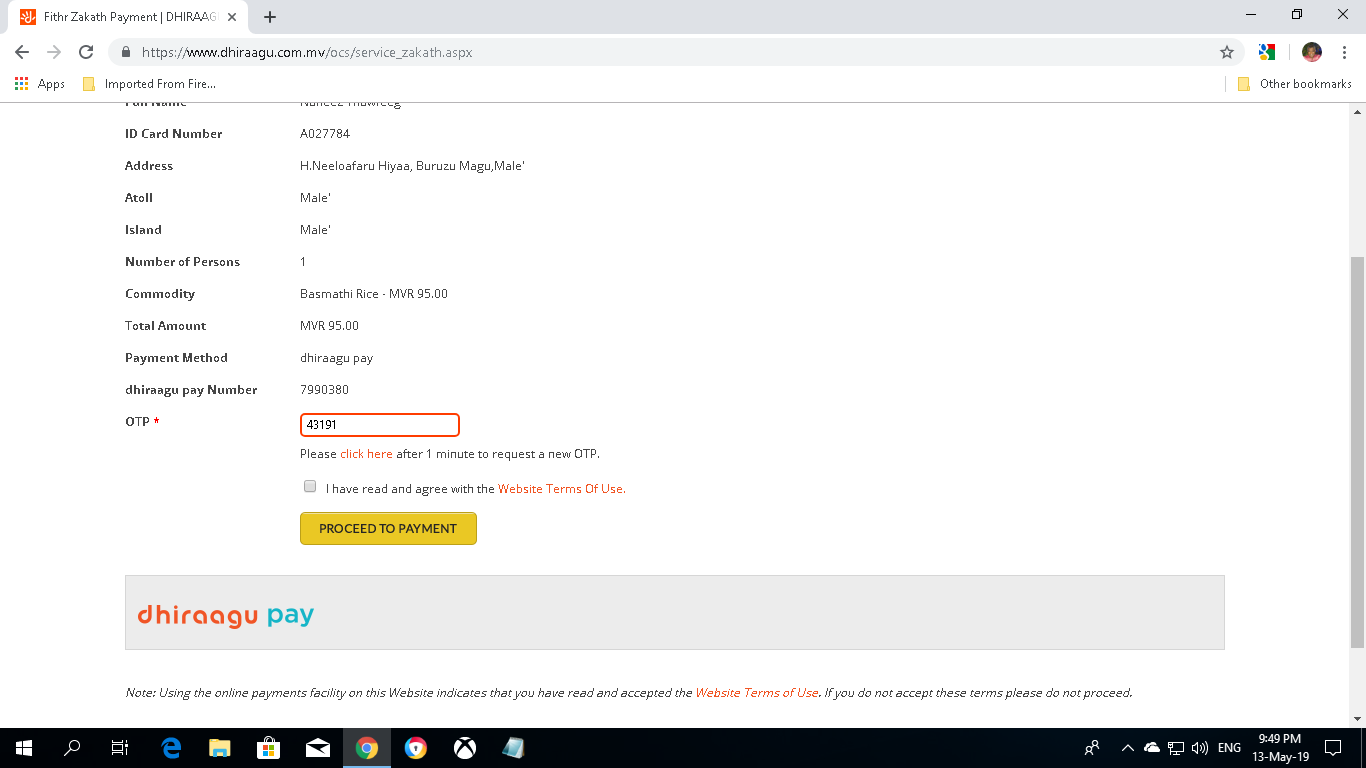Open Other bookmarks folder
1366x768 pixels.
click(x=1295, y=84)
